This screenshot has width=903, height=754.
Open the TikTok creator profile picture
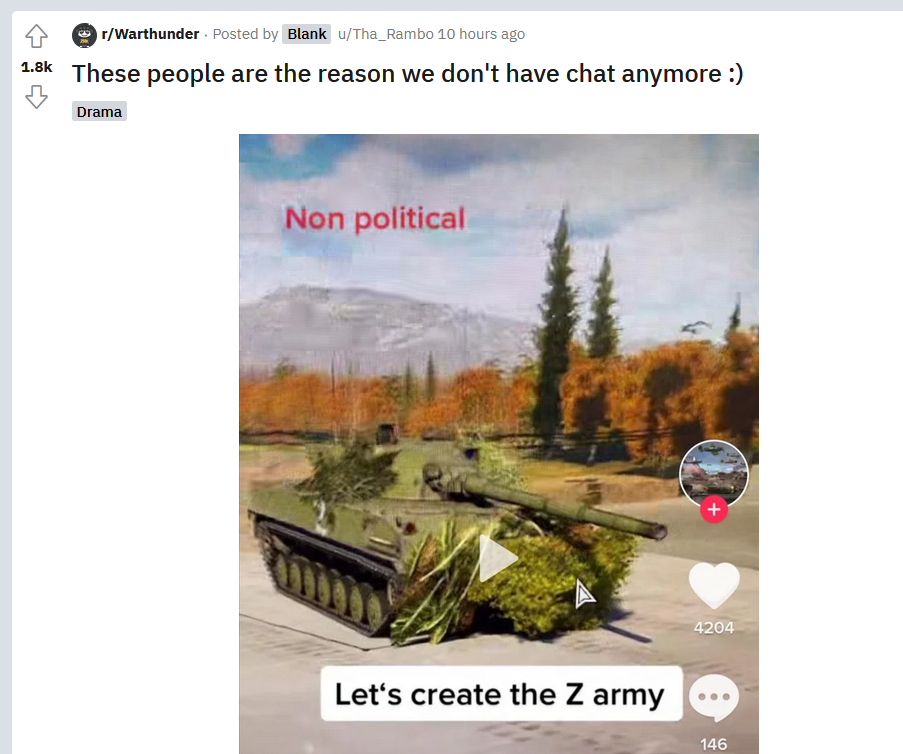[714, 473]
